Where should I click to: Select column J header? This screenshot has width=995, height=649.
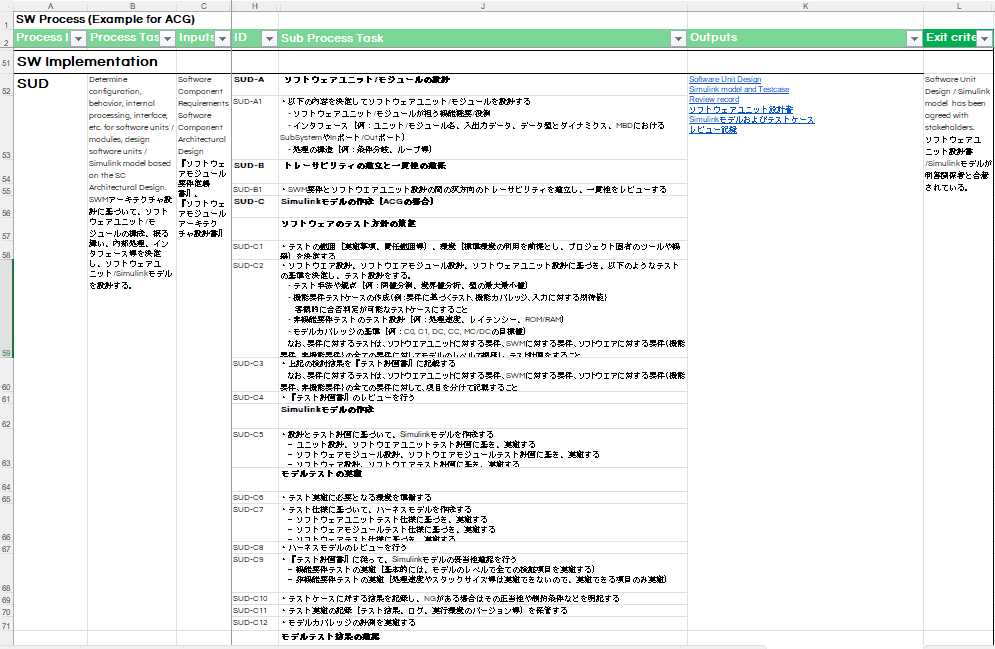pos(483,6)
